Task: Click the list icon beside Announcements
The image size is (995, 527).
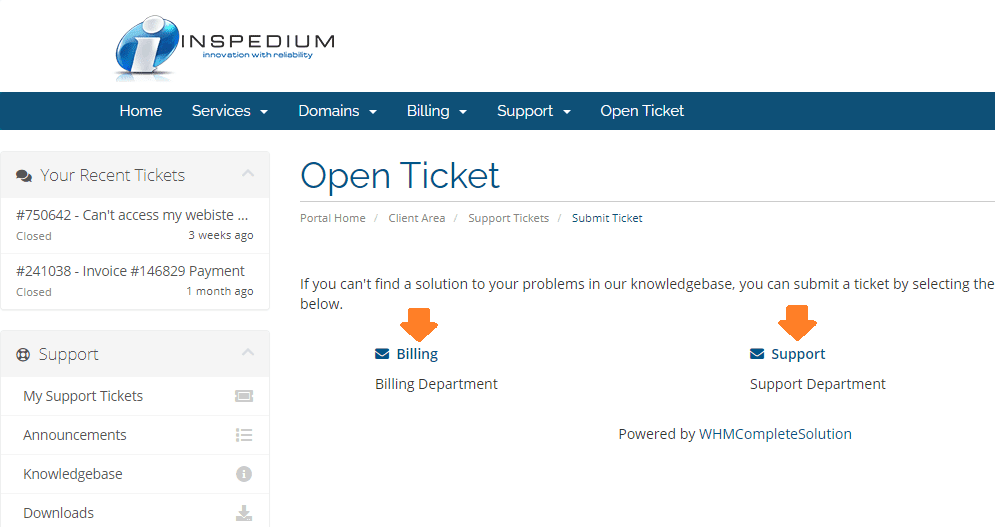Action: (244, 435)
